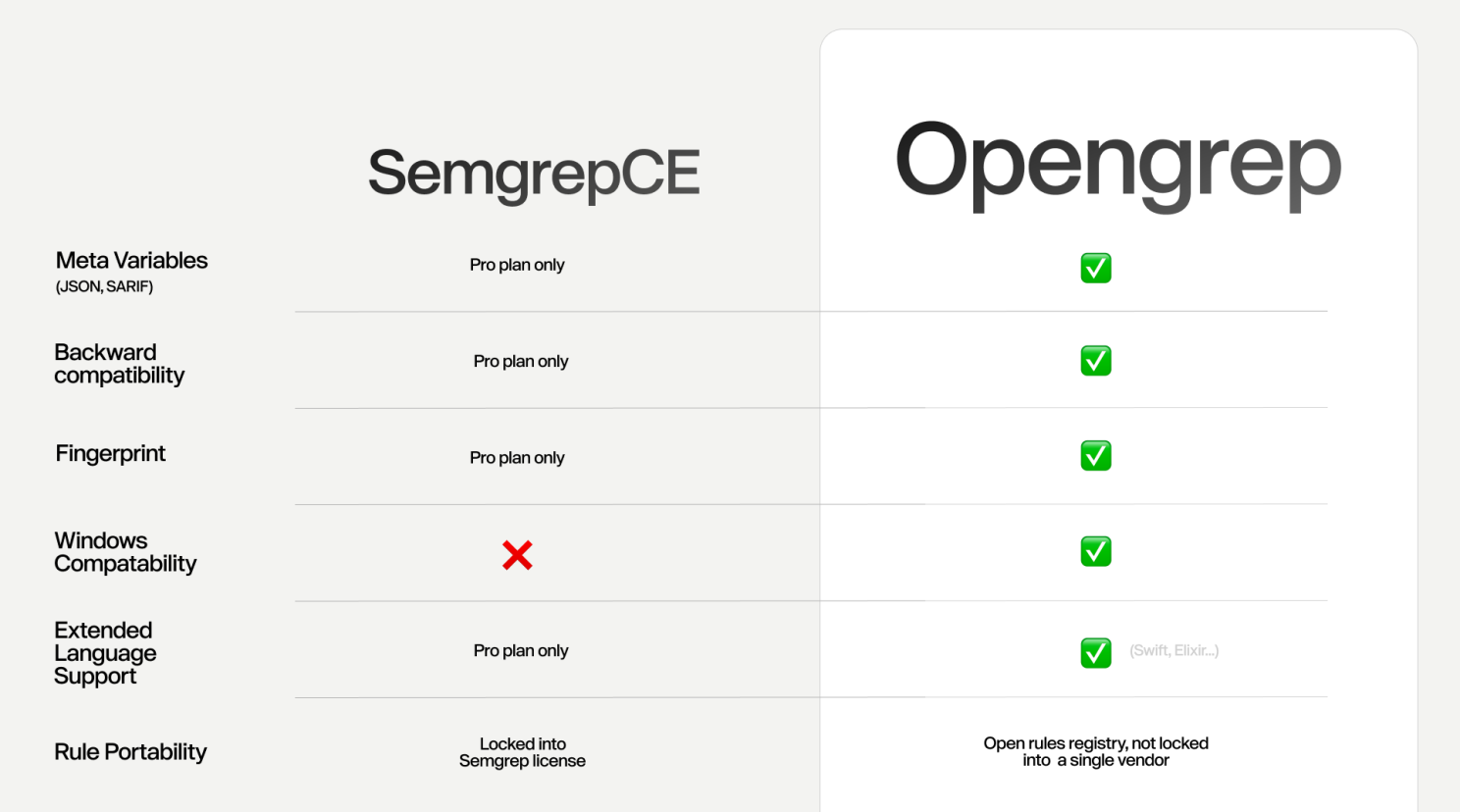
Task: Select the Rule Portability row label
Action: (130, 752)
